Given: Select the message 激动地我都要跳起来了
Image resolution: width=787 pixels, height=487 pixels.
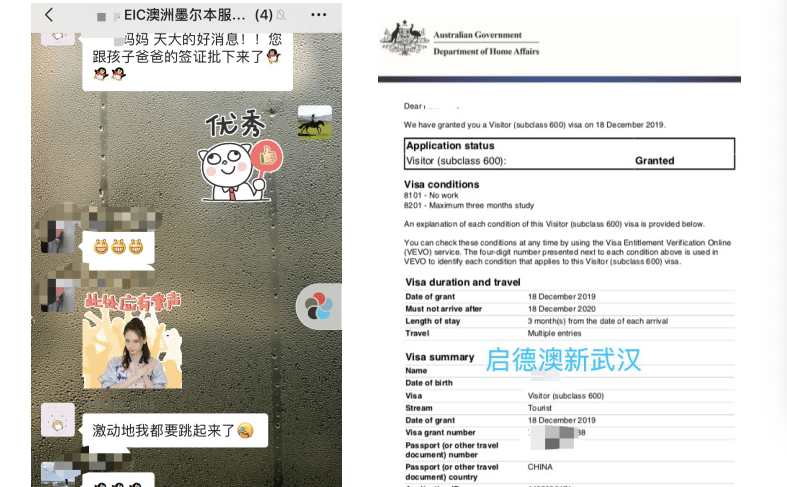Looking at the screenshot, I should [175, 430].
